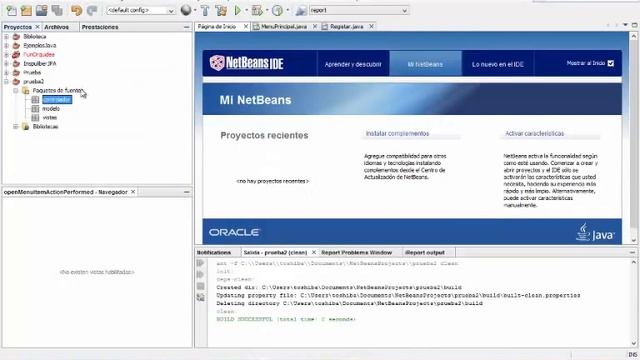Screen dimensions: 640x360
Task: Switch to the Prestaciones tab
Action: click(100, 27)
